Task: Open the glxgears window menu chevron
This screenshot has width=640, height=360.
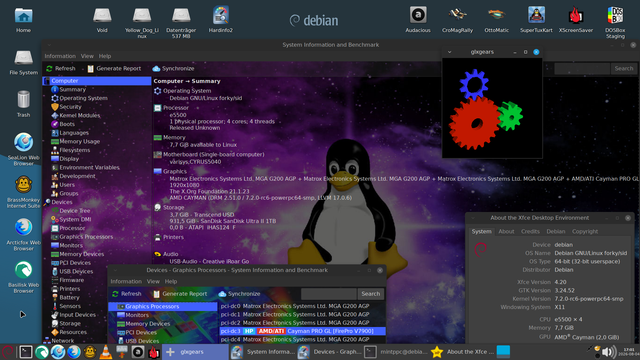Action: click(x=449, y=52)
